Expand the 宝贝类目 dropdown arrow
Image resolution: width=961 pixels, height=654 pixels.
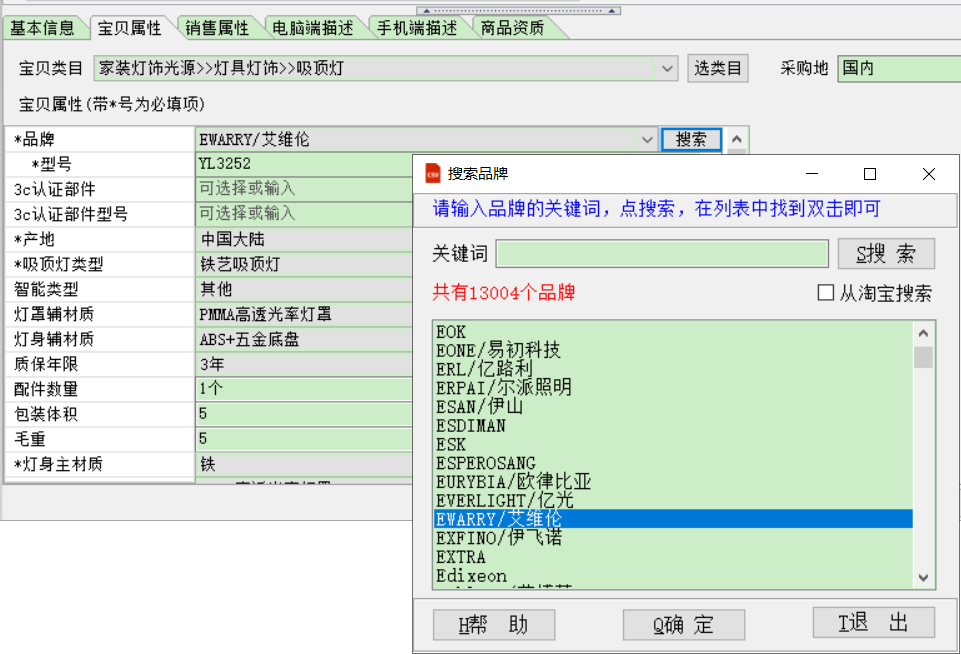(x=668, y=68)
